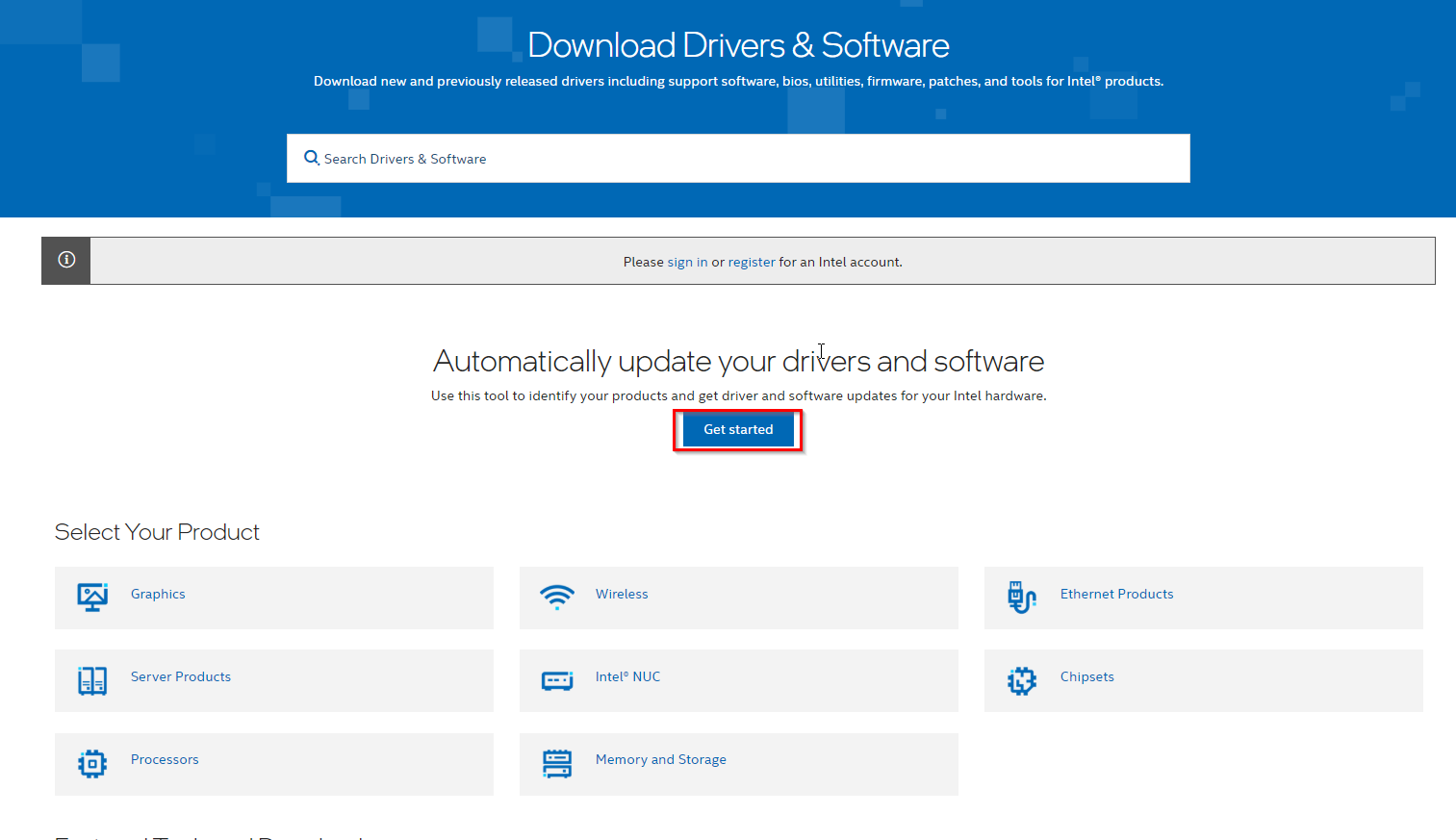Select the Chipsets link
1456x840 pixels.
[x=1086, y=676]
